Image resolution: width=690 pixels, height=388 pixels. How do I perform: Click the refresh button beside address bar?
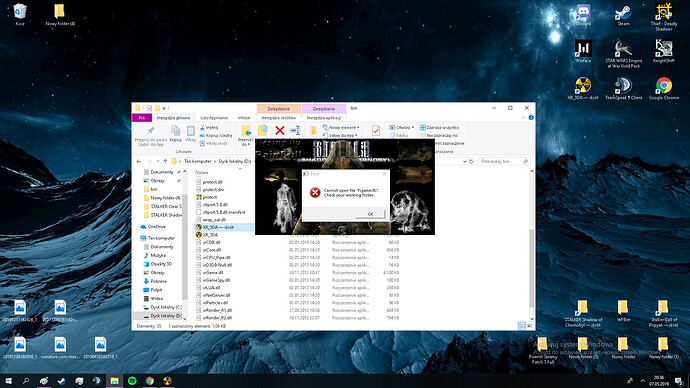pos(471,161)
